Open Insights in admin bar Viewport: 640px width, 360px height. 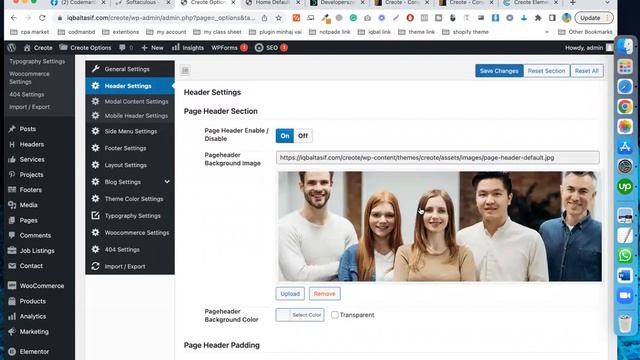click(188, 48)
